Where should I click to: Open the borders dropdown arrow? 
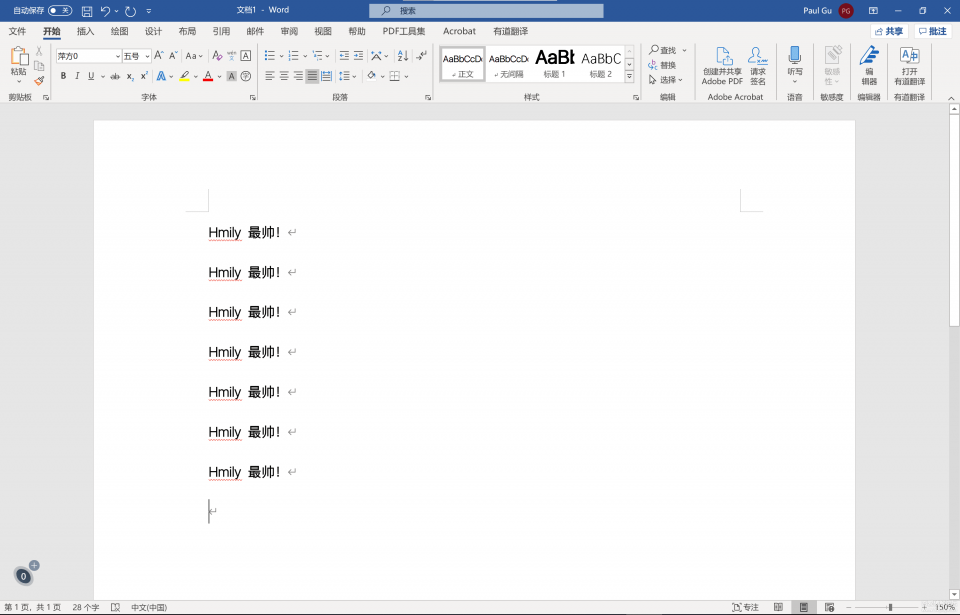point(406,77)
